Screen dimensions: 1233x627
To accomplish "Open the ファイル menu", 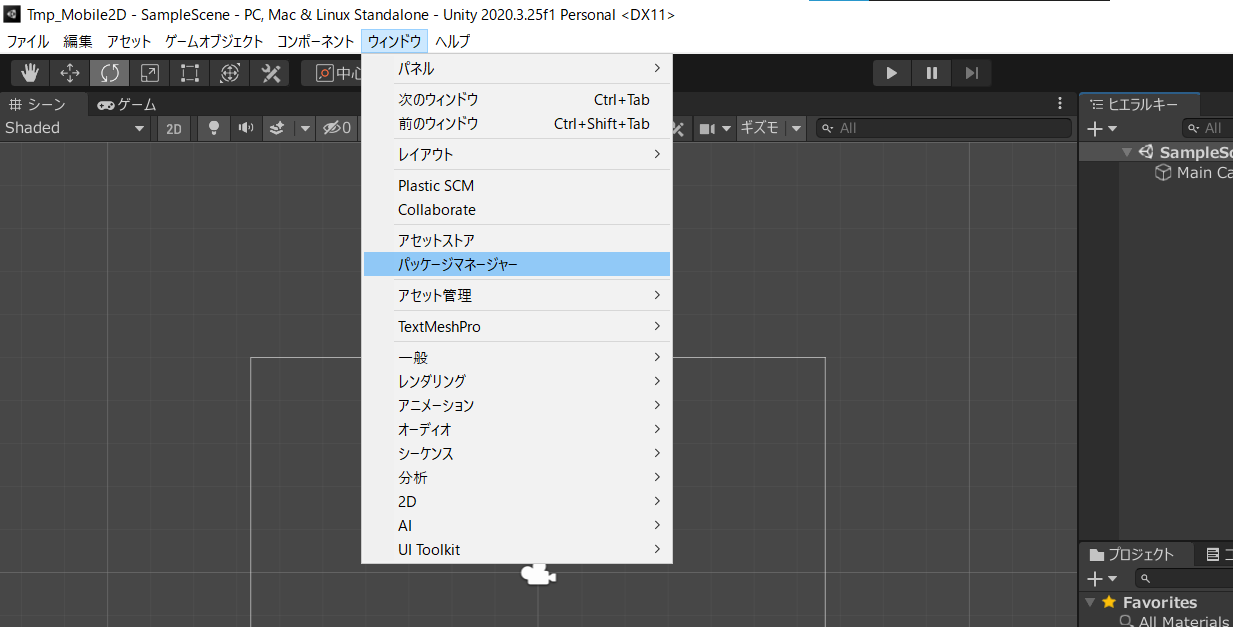I will point(28,41).
